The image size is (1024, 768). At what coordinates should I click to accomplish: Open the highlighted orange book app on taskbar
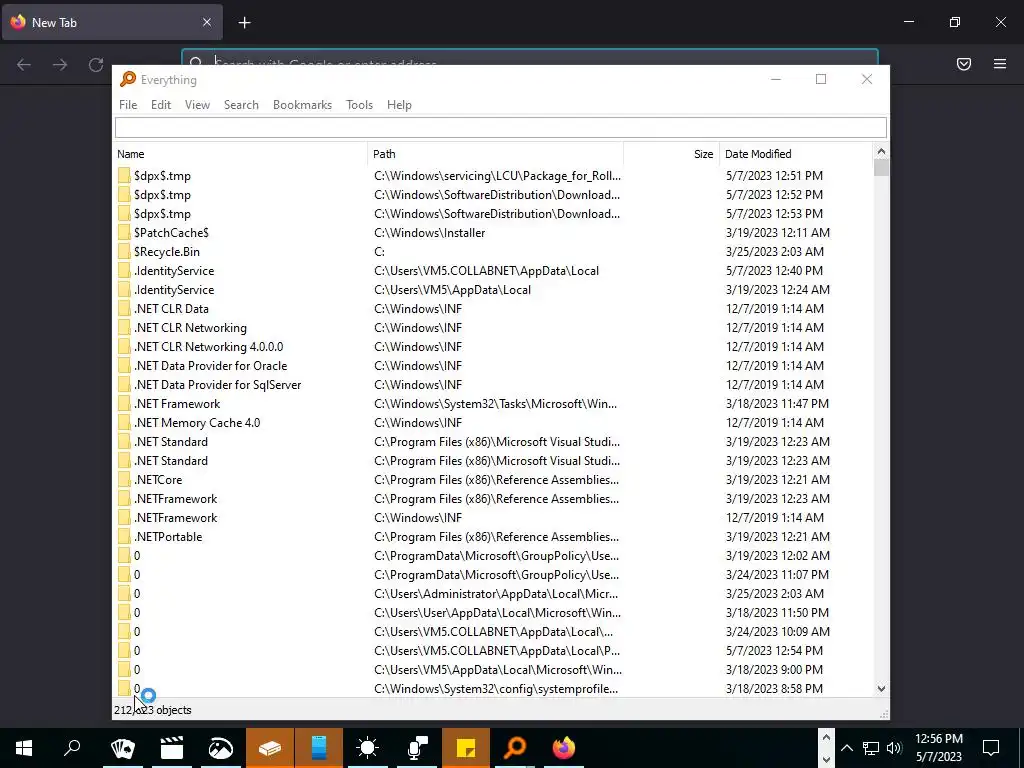coord(270,748)
